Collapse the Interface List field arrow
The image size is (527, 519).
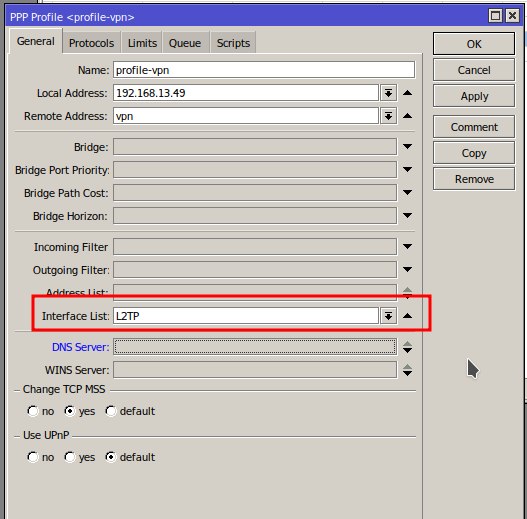[407, 316]
